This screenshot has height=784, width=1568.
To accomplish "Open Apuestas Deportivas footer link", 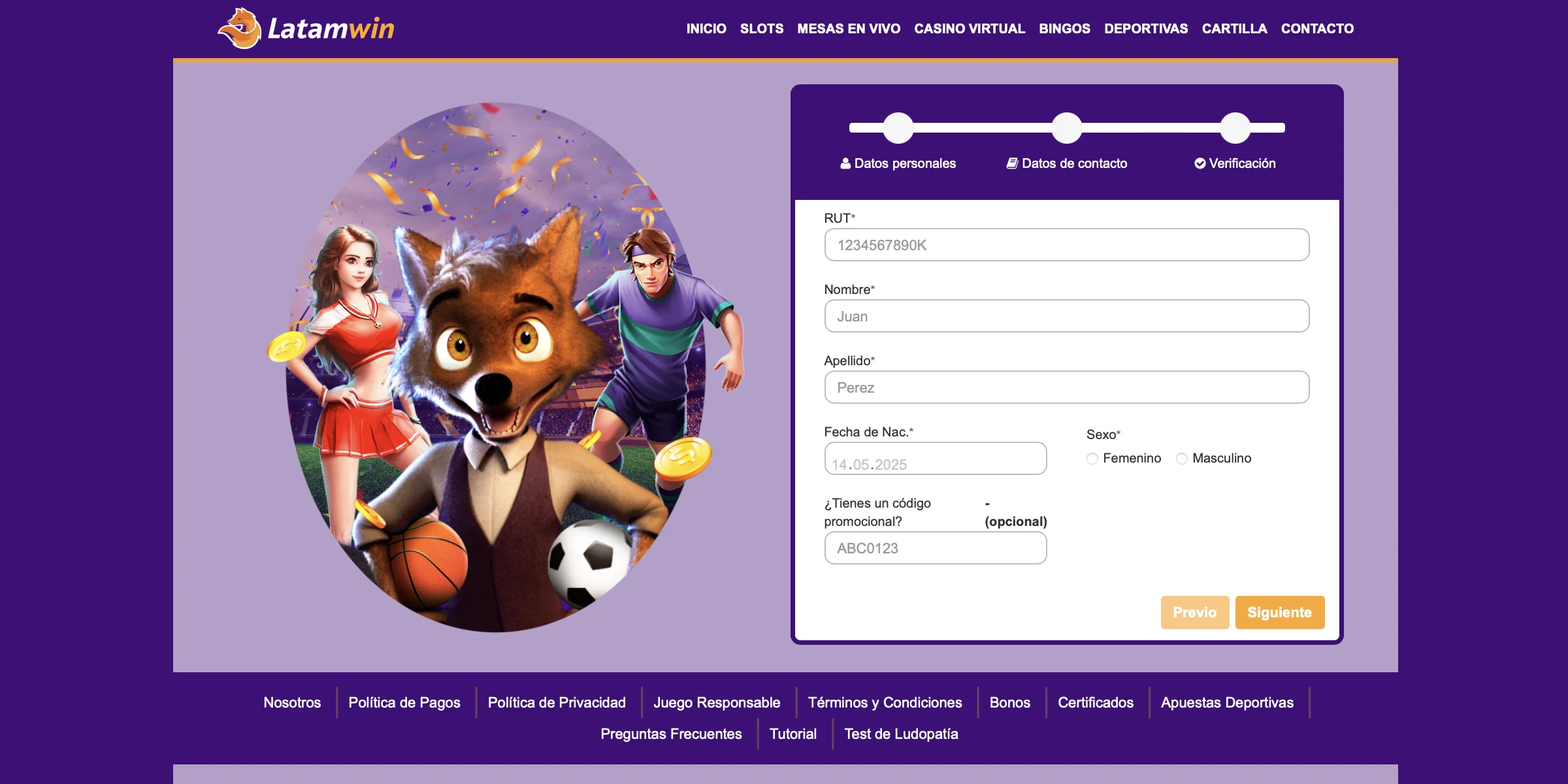I will click(1228, 702).
